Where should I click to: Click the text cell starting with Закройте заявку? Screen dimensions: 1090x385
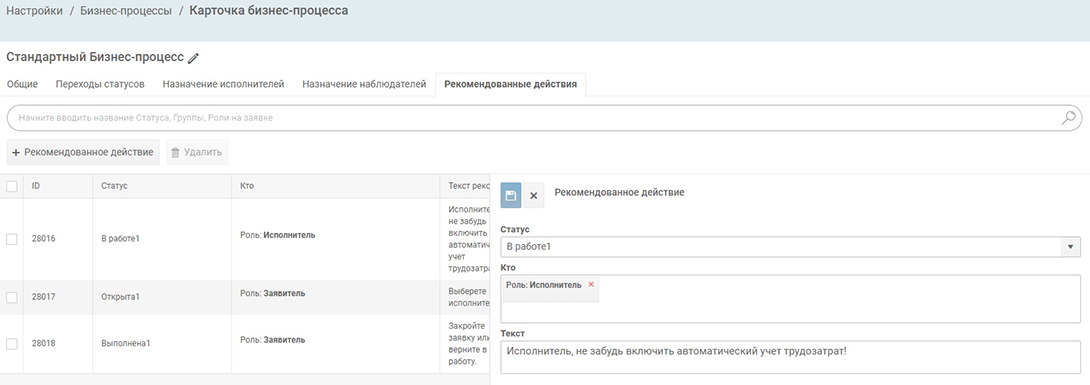click(x=464, y=343)
